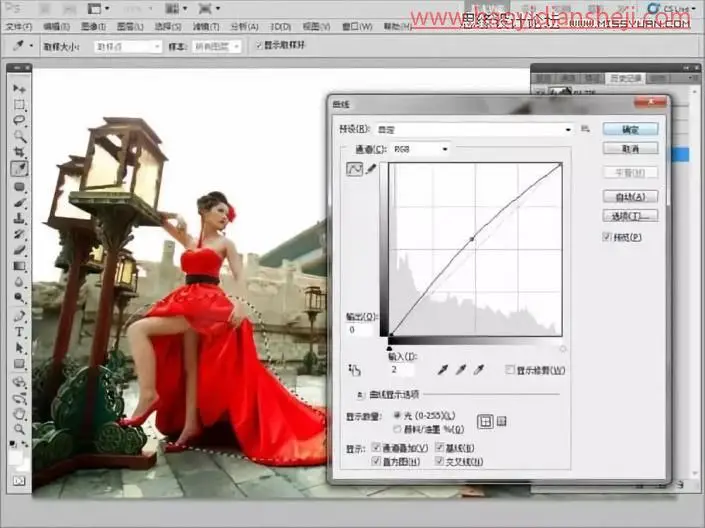Select the Gradient tool
Image resolution: width=705 pixels, height=528 pixels.
(x=19, y=266)
